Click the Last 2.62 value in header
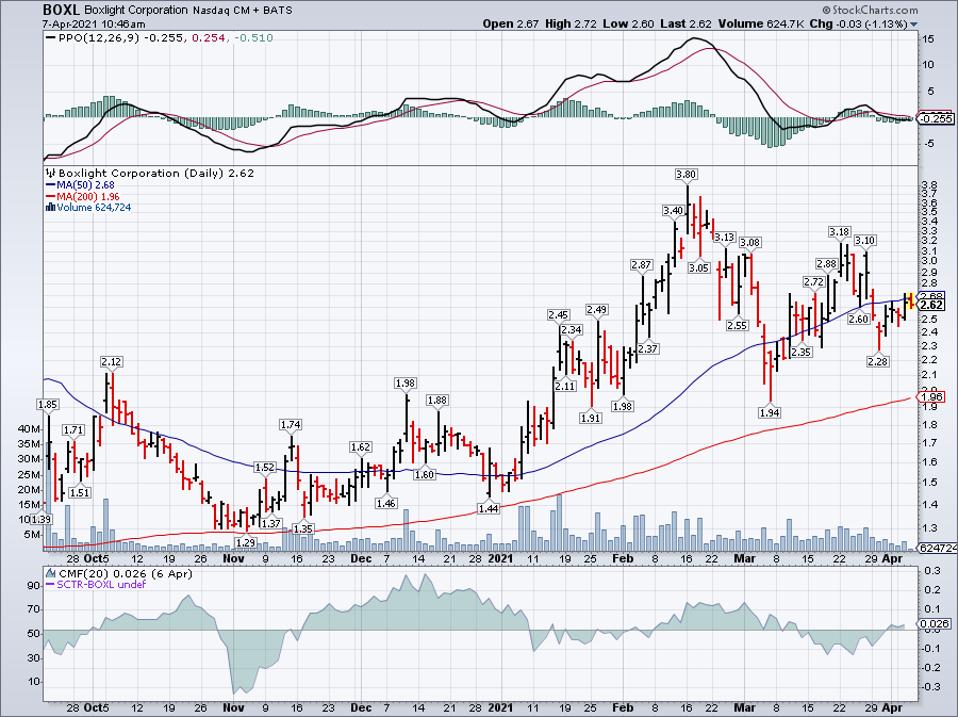Screen dimensions: 958x717 [x=685, y=24]
